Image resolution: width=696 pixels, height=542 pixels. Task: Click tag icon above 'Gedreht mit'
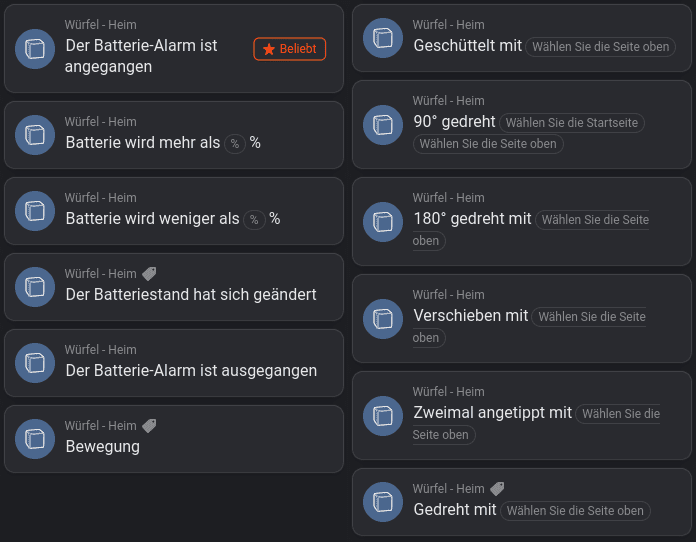tap(497, 489)
